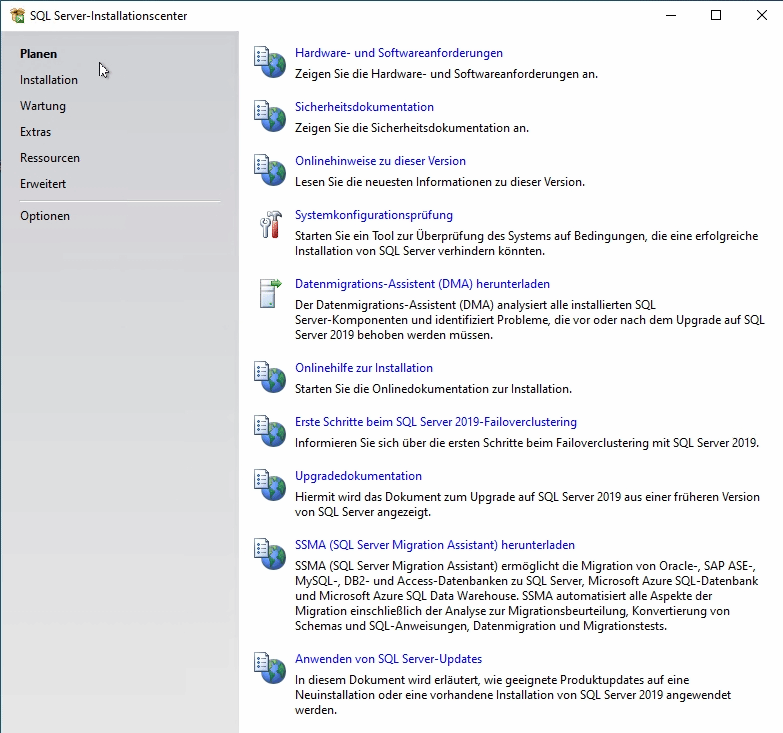Click the document icon next to Sicherheitsdokumentation
The width and height of the screenshot is (783, 733).
[270, 116]
